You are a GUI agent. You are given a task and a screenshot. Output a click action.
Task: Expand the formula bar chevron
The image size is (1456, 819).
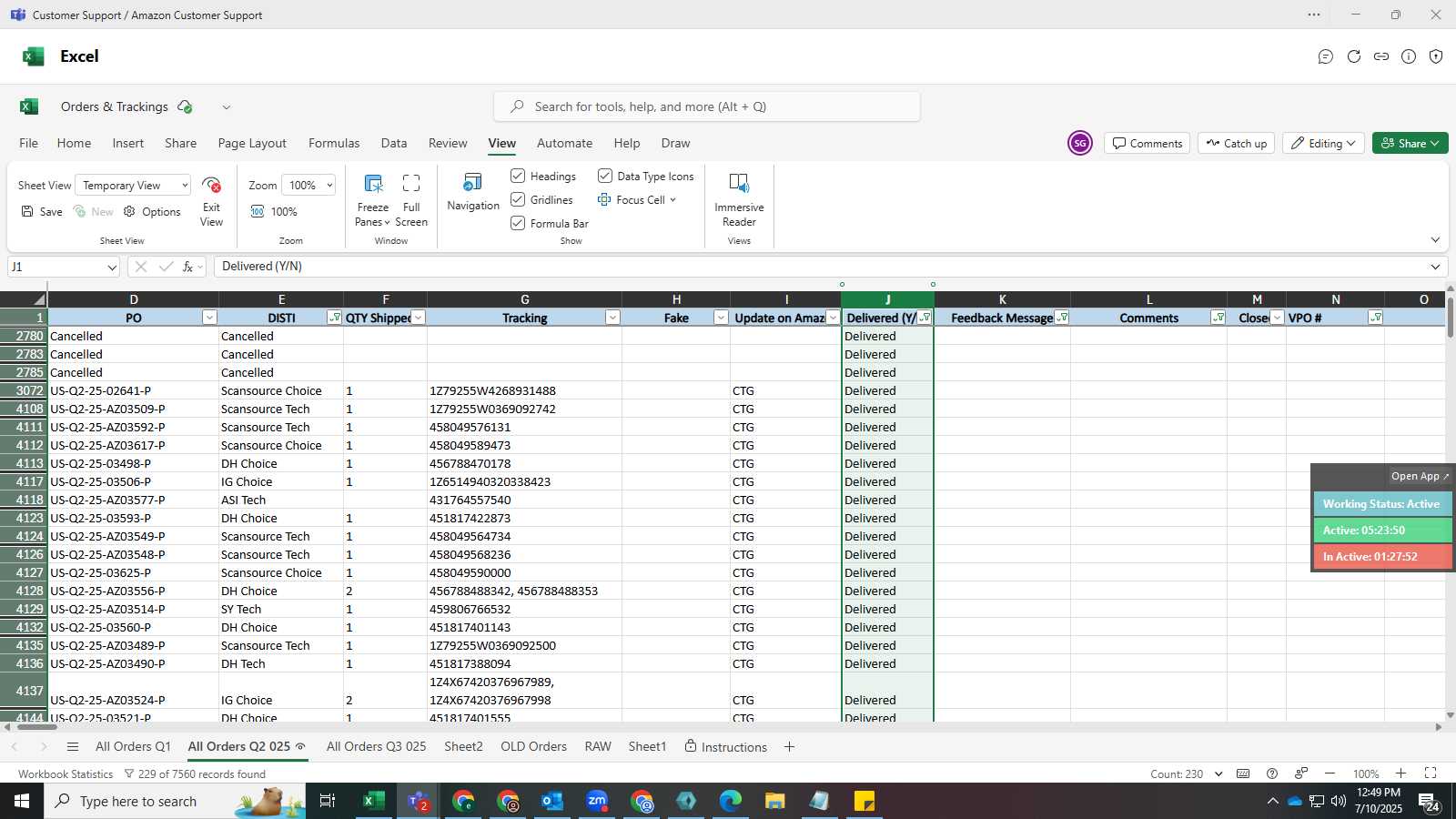(1435, 267)
